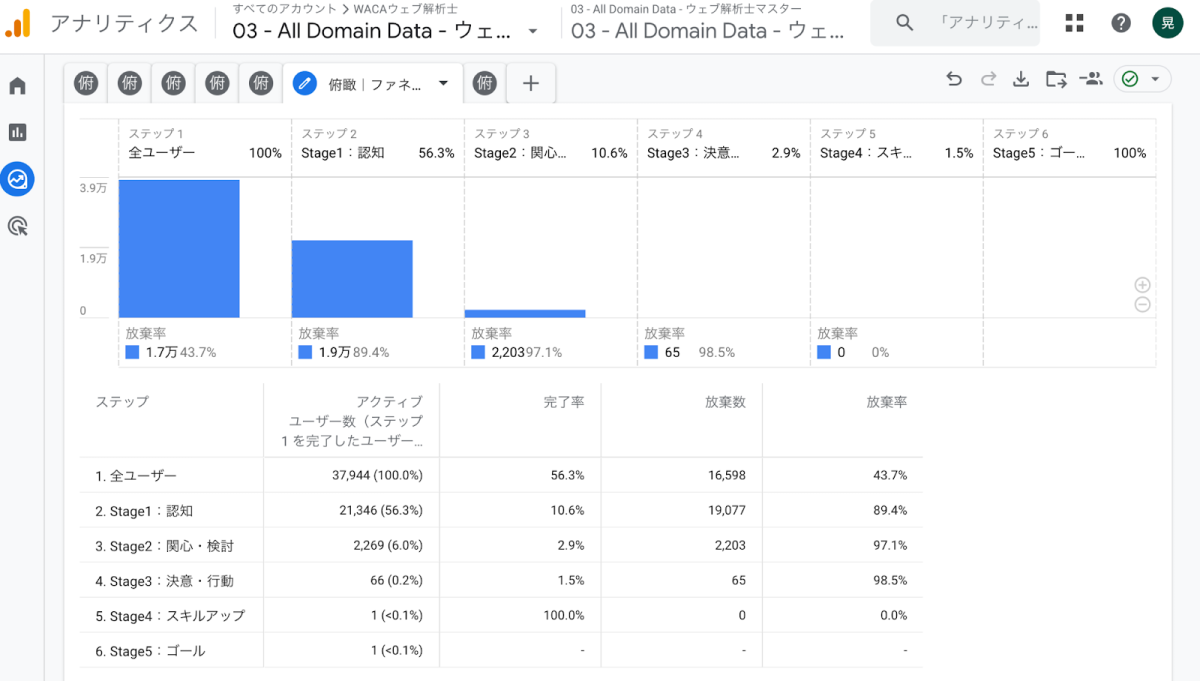Viewport: 1200px width, 681px height.
Task: Download the exploration data
Action: pos(1021,79)
